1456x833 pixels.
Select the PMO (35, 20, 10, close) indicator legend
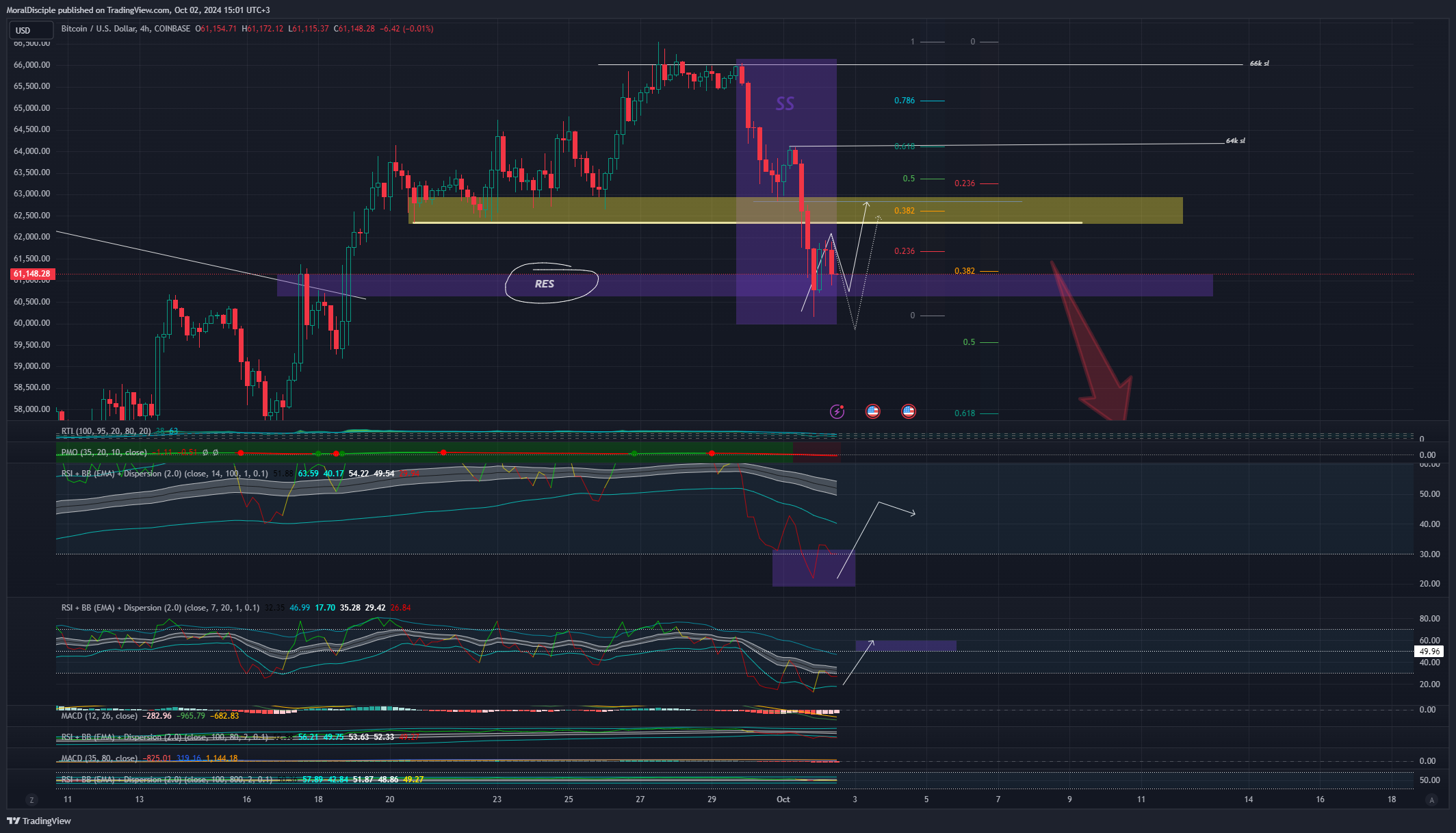104,452
